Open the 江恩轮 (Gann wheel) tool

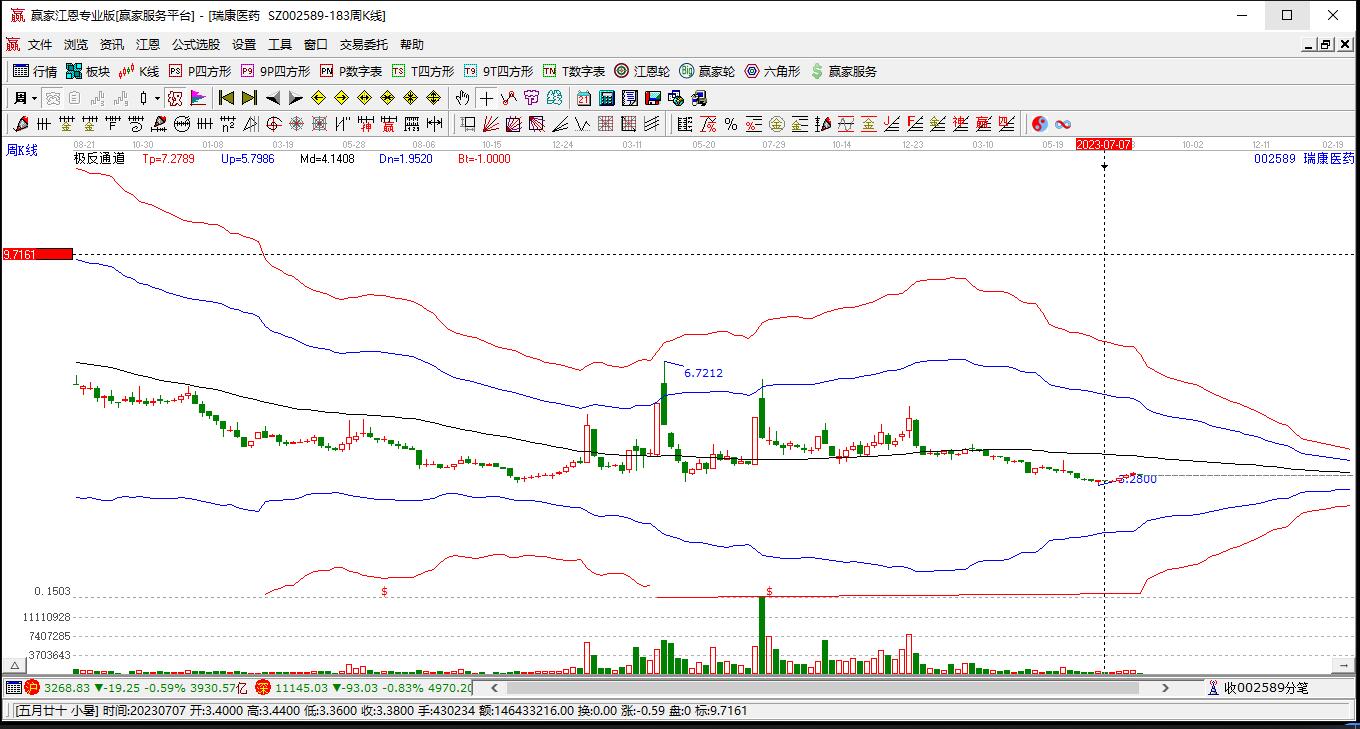click(x=642, y=71)
